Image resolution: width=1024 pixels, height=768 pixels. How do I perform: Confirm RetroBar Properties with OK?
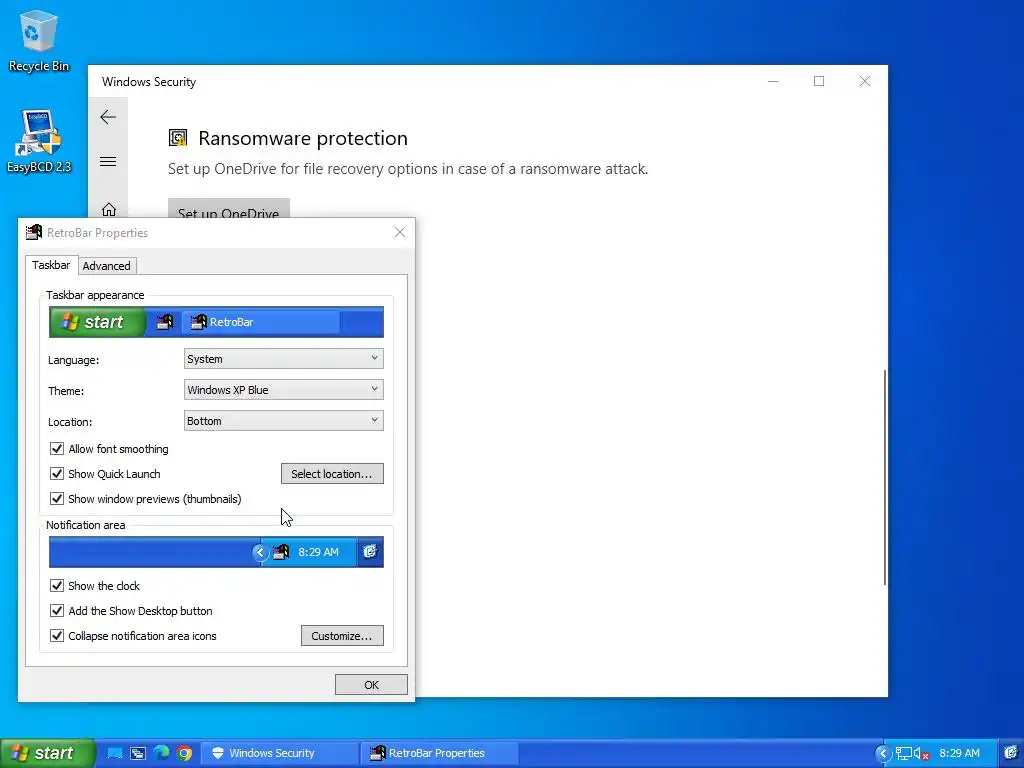(x=371, y=684)
